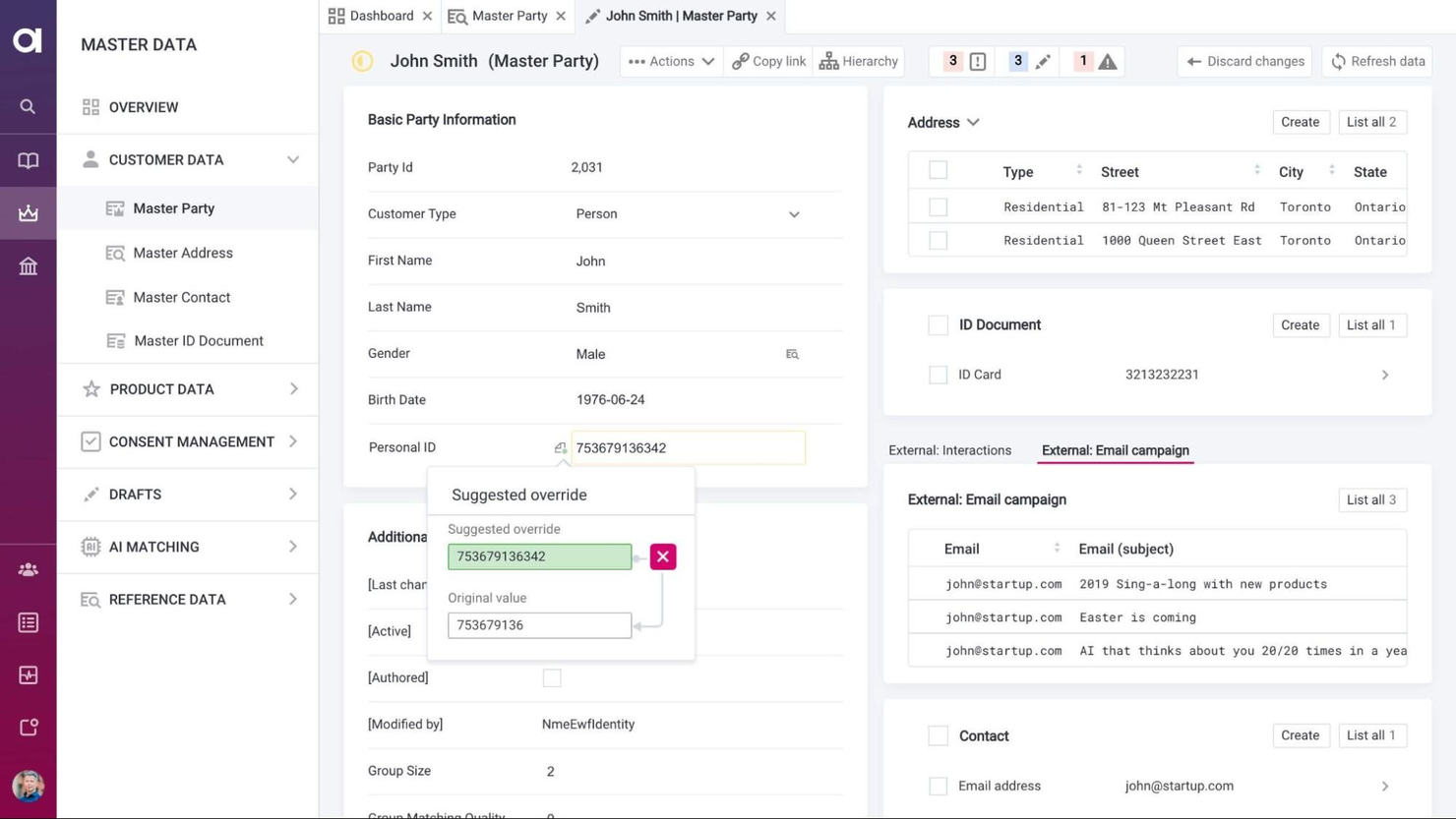Open the Customer Type dropdown
Viewport: 1456px width, 819px height.
coord(793,213)
